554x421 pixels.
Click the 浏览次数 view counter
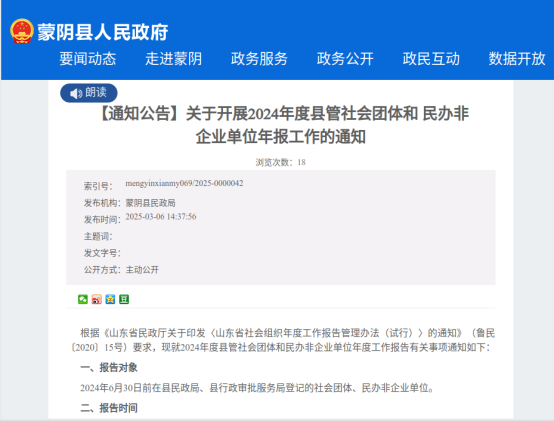[281, 162]
